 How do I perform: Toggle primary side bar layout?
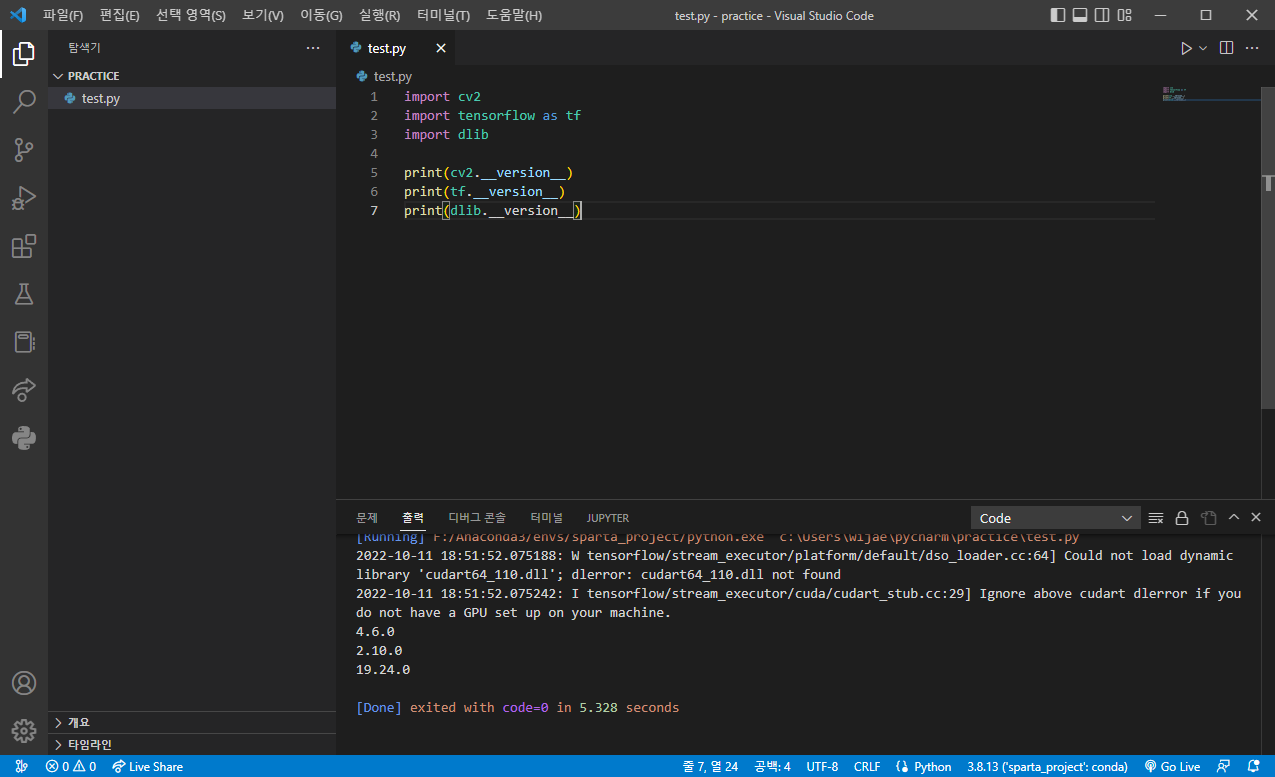(1058, 15)
